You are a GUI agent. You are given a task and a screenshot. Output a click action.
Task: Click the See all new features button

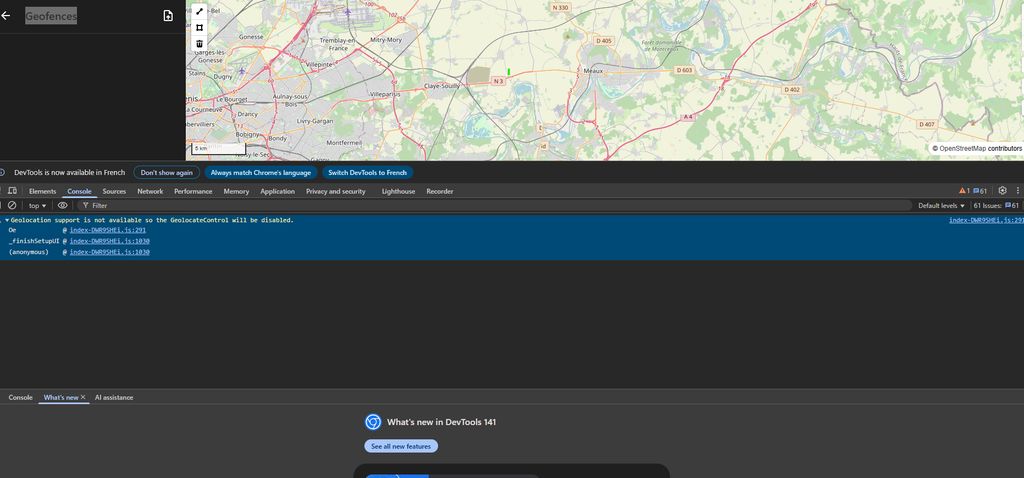click(x=400, y=446)
